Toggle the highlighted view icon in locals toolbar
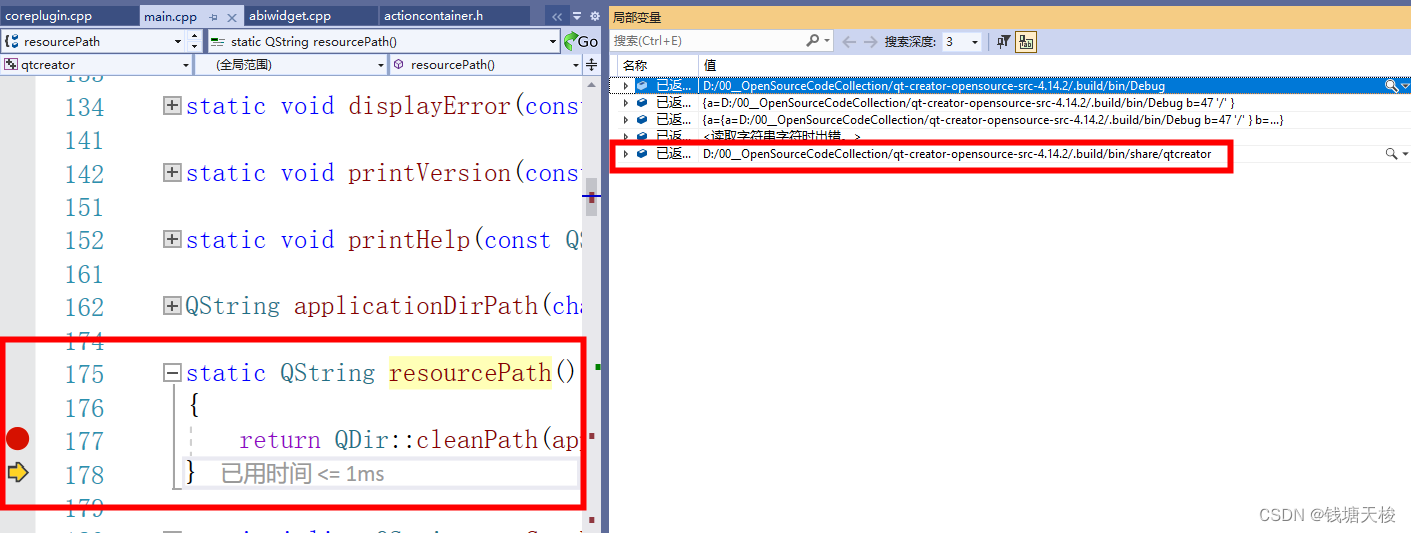1411x533 pixels. (x=1026, y=41)
